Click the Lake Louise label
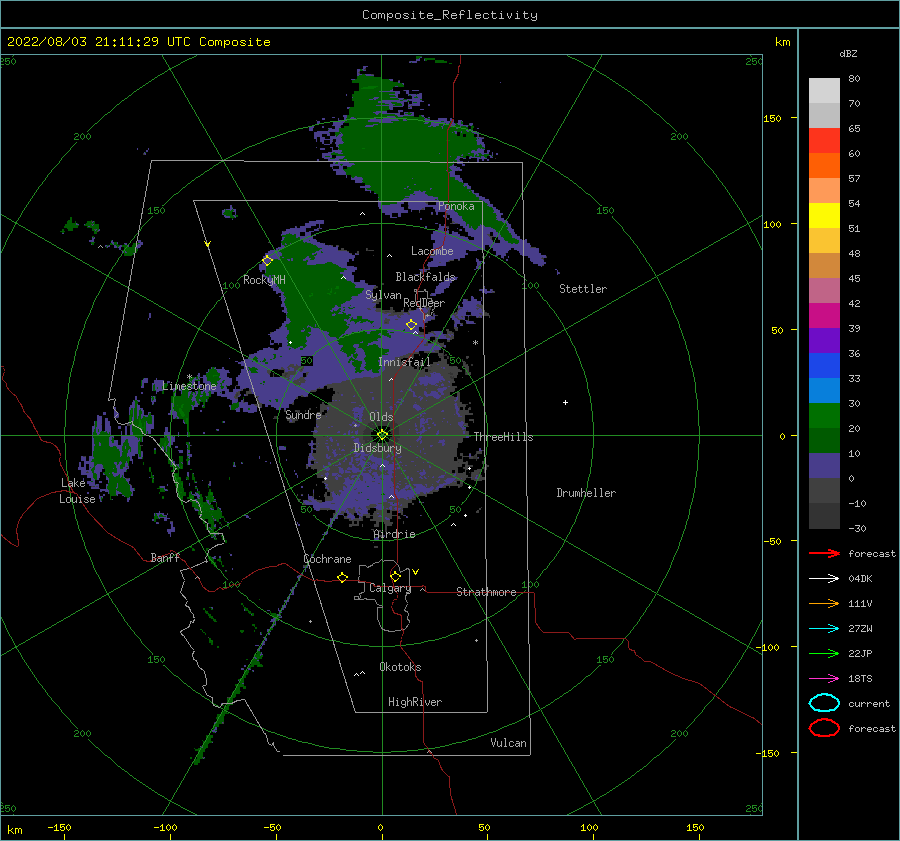Image resolution: width=900 pixels, height=841 pixels. click(77, 491)
